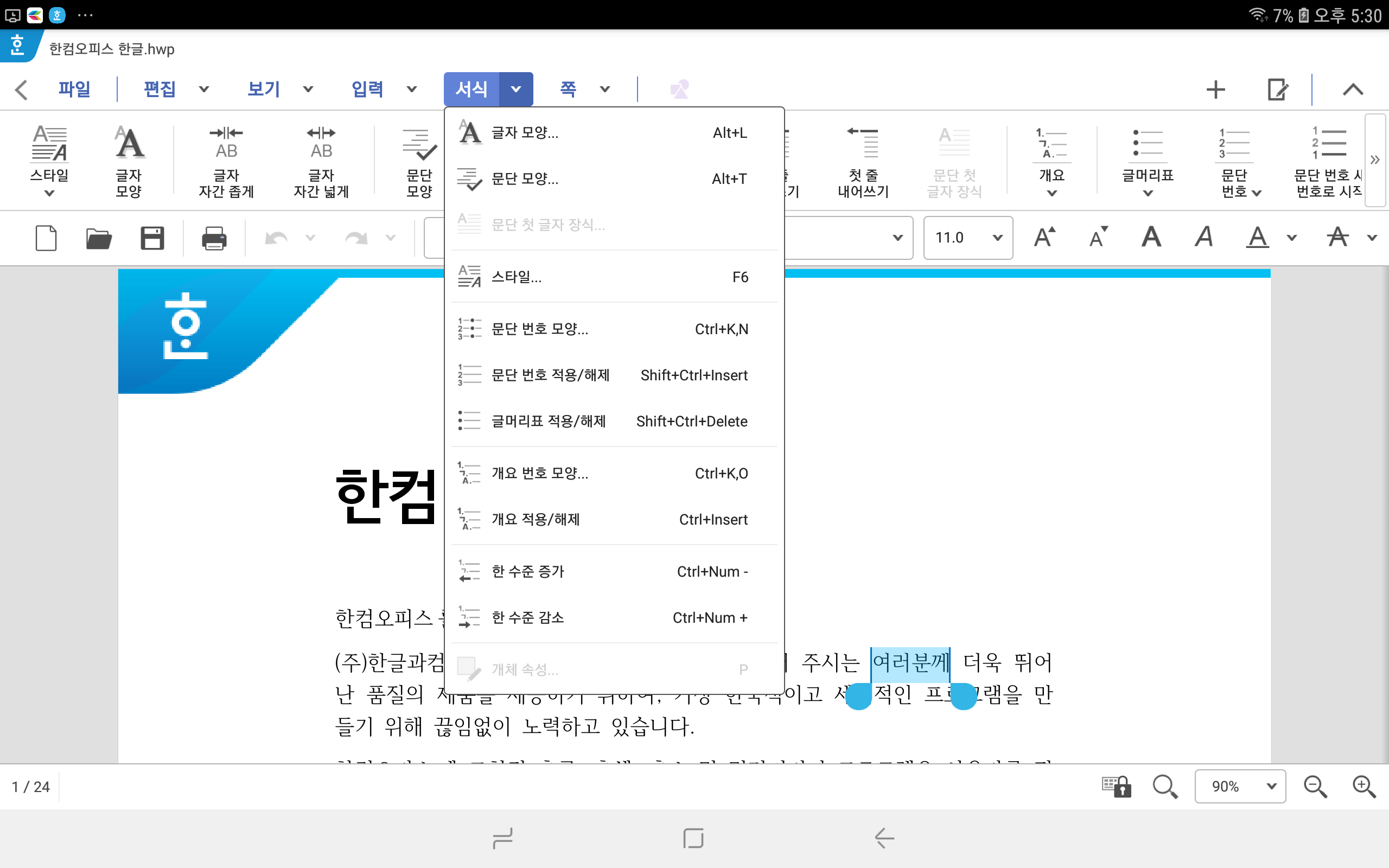
Task: Toggle italic text formatting
Action: click(x=1204, y=237)
